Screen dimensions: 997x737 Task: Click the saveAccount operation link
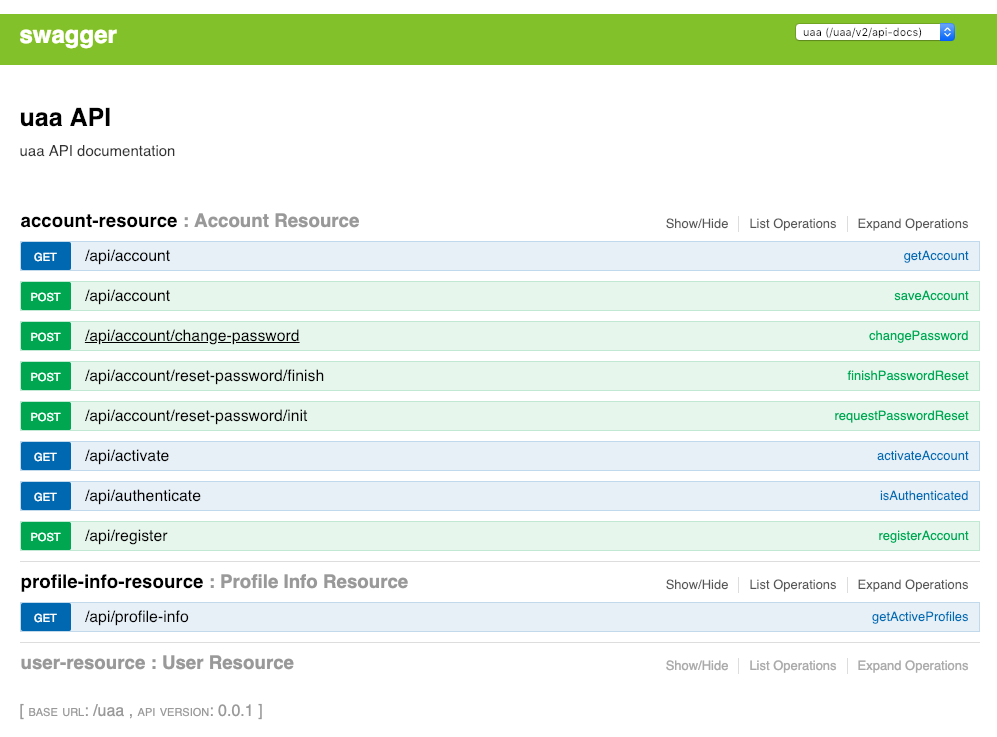tap(931, 296)
